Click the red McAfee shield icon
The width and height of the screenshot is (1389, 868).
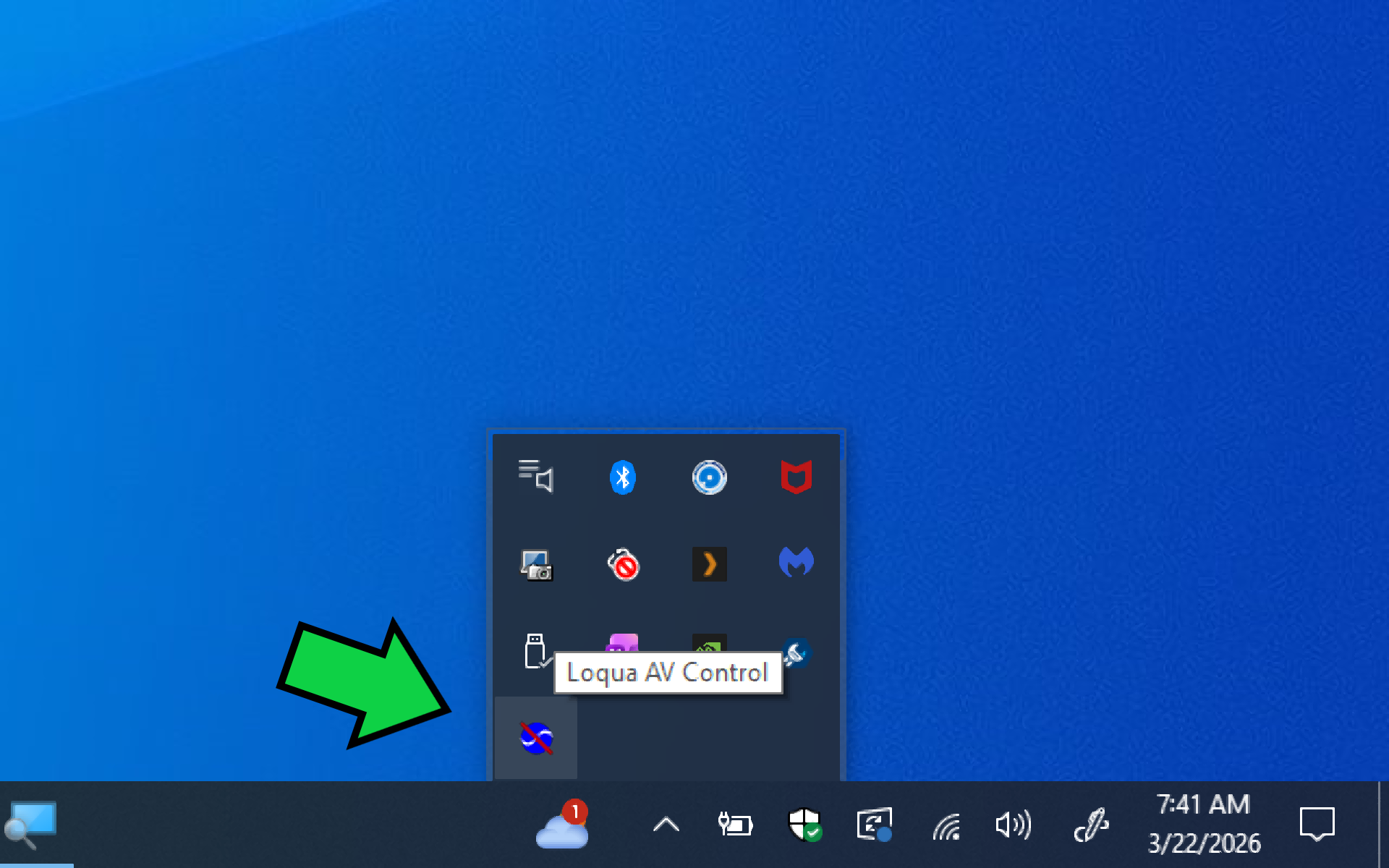coord(796,477)
